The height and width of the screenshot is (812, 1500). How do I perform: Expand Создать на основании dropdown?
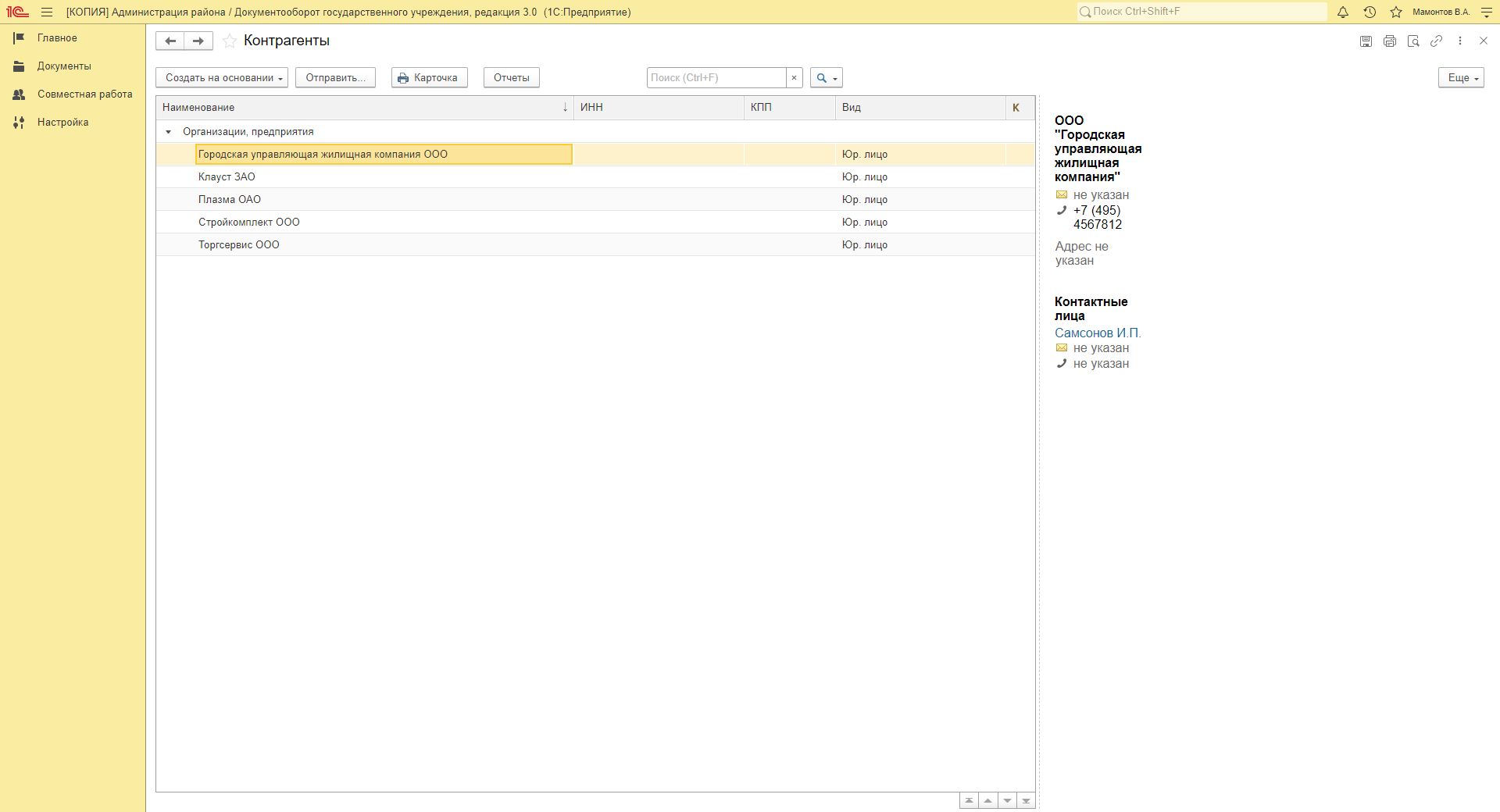coord(222,77)
